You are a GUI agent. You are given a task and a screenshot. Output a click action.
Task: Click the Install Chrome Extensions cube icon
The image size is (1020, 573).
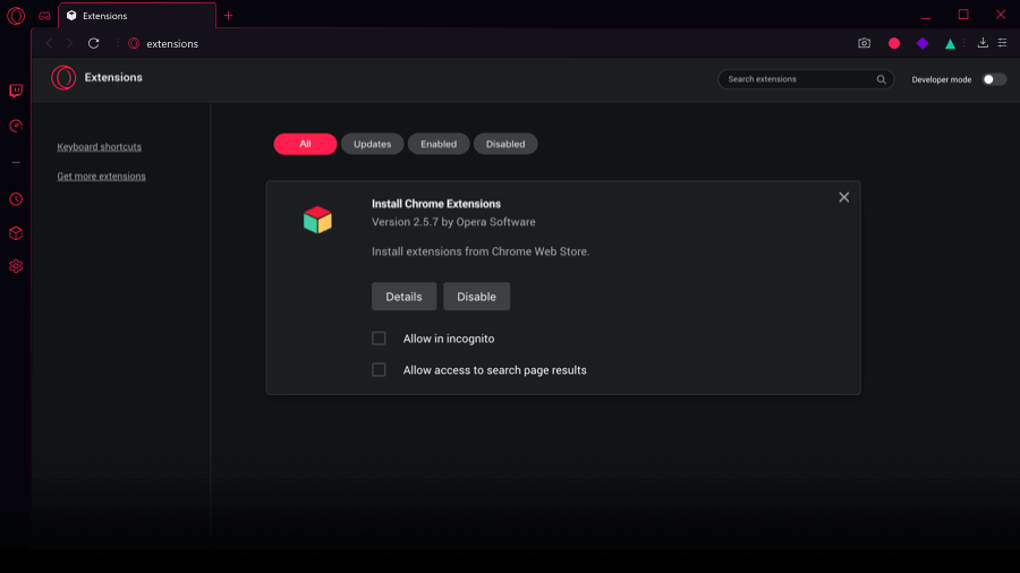tap(317, 220)
